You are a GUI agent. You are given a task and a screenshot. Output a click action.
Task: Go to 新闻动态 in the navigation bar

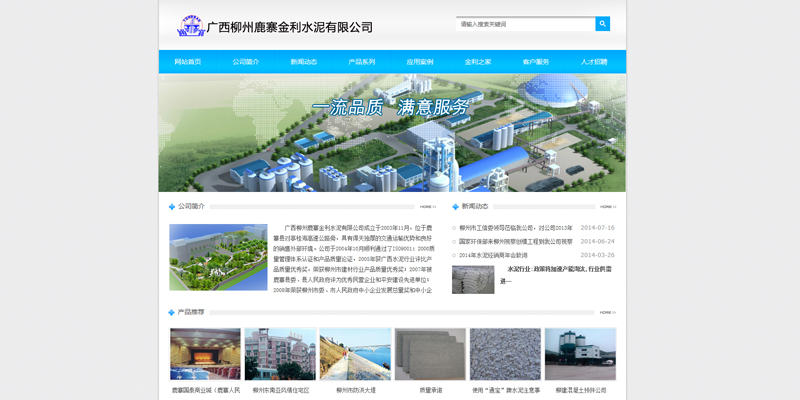click(304, 62)
